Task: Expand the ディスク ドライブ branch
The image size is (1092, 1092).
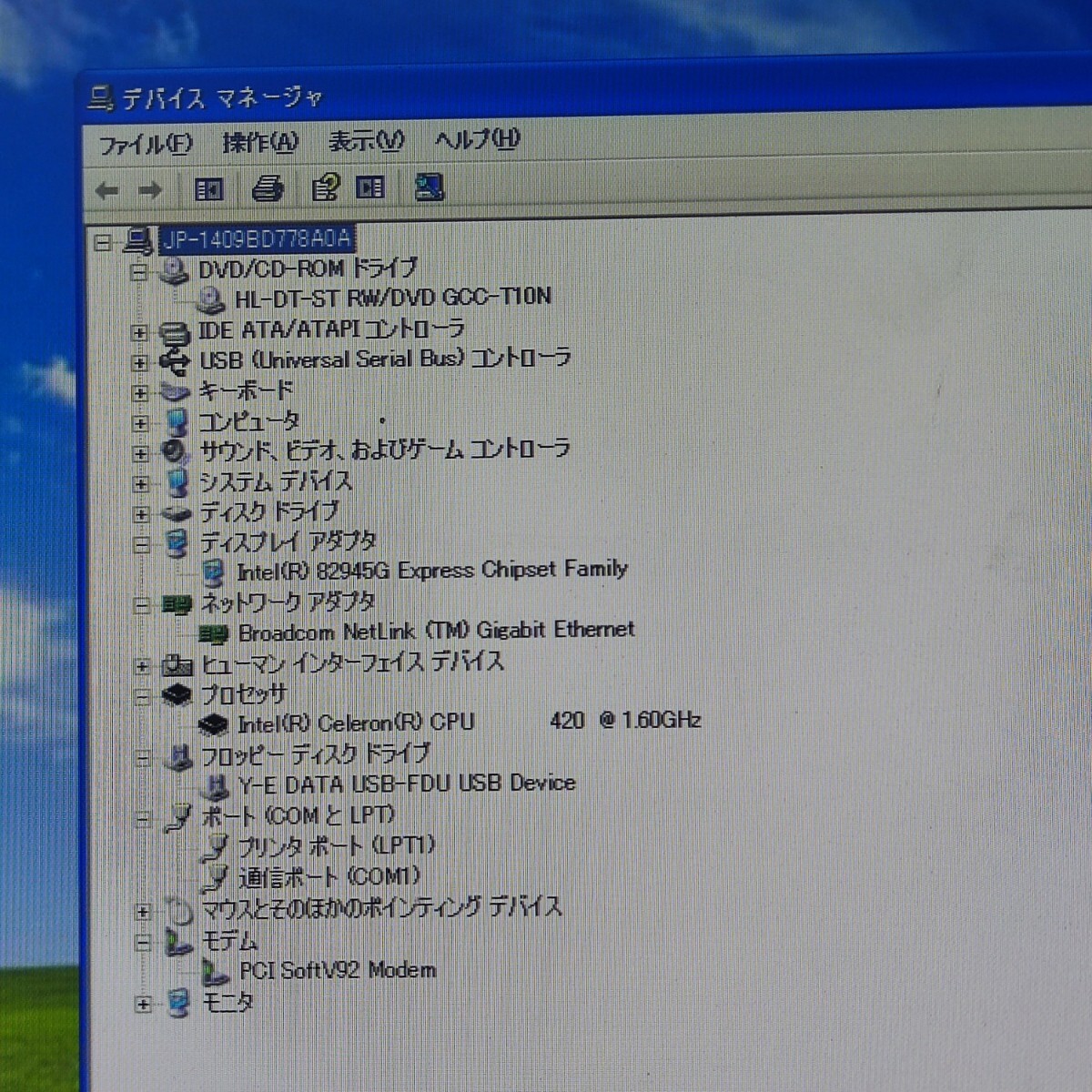Action: tap(140, 514)
